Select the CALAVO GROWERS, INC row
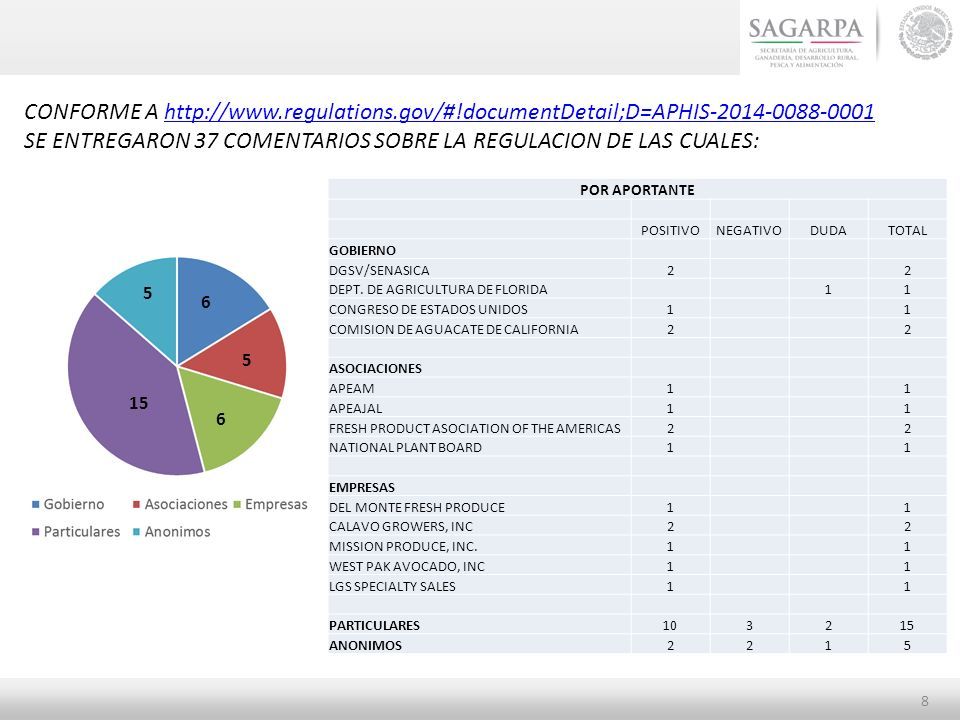The height and width of the screenshot is (720, 960). [x=637, y=527]
